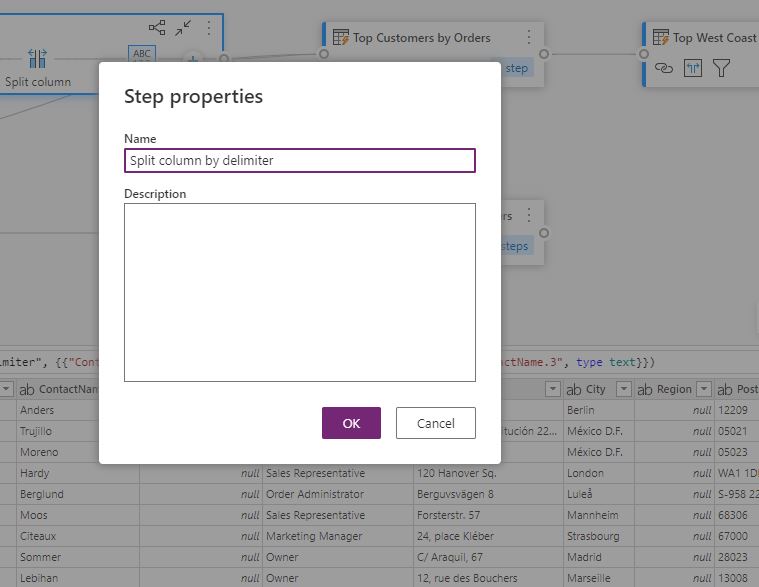This screenshot has height=587, width=759.
Task: Click the choose columns step icon
Action: pyautogui.click(x=693, y=68)
